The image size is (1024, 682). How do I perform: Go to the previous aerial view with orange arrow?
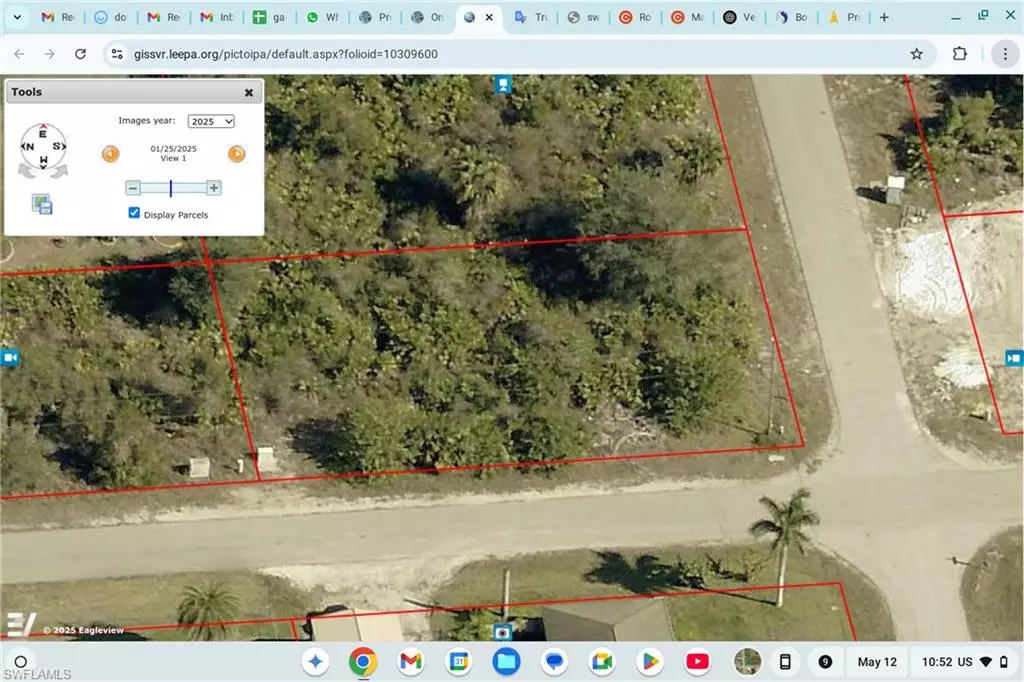click(111, 154)
